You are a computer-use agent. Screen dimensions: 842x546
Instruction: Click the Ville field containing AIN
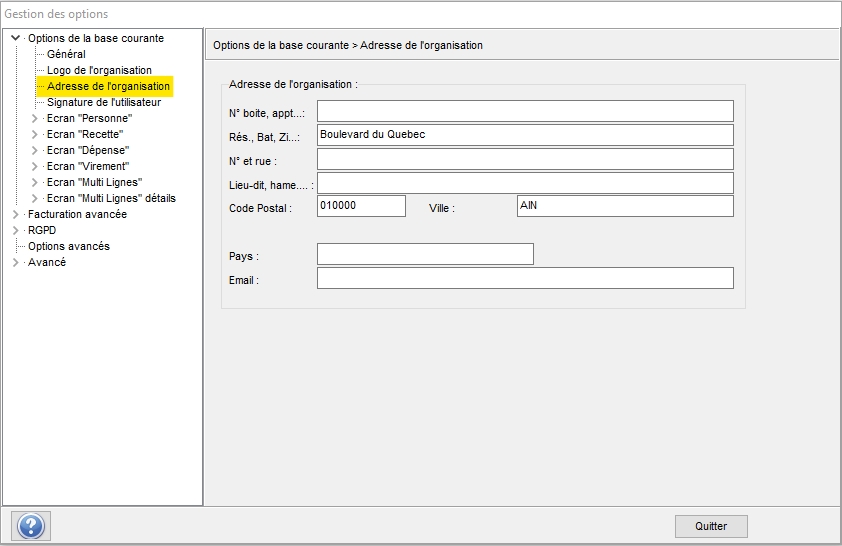pyautogui.click(x=624, y=206)
